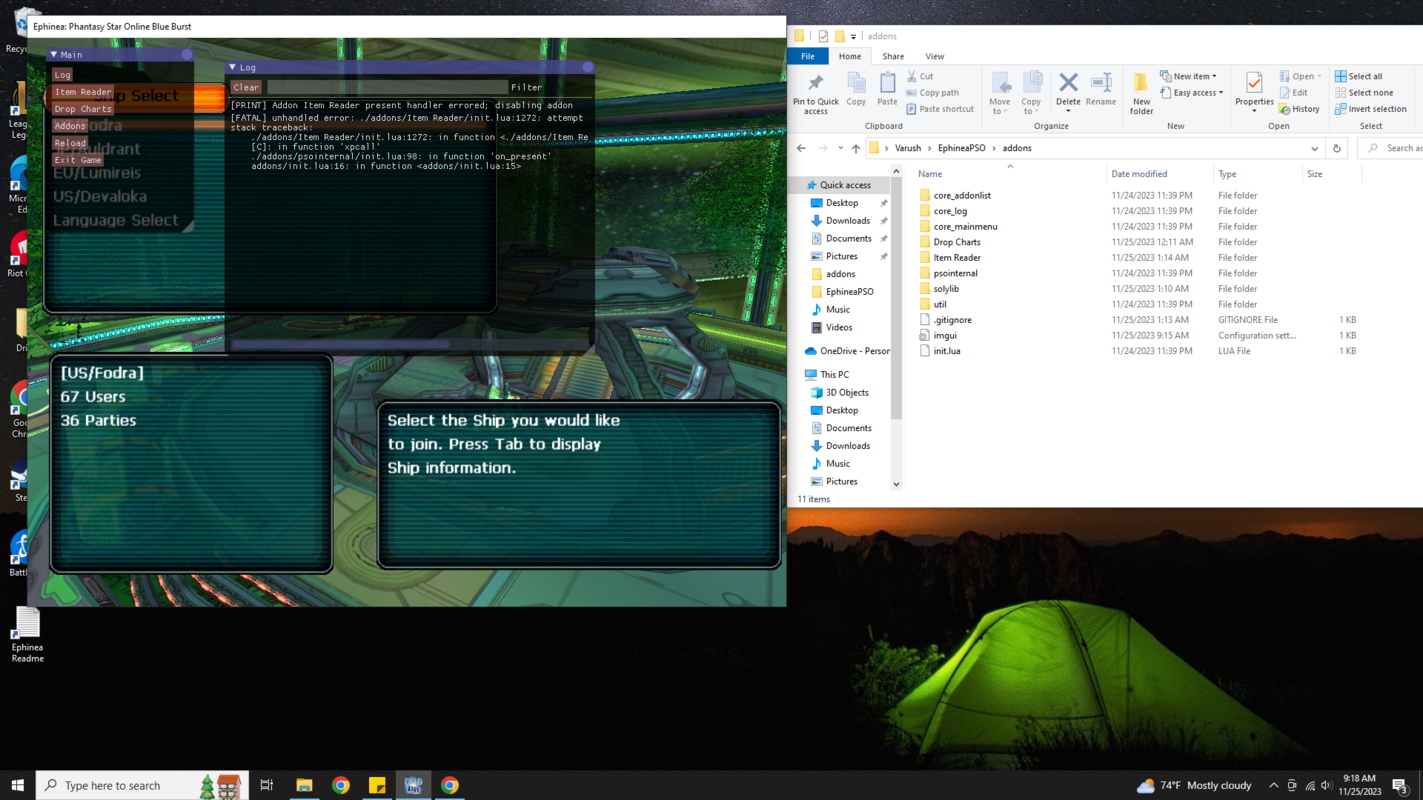Select EphineaPSO in Quick access
This screenshot has height=800, width=1423.
849,292
